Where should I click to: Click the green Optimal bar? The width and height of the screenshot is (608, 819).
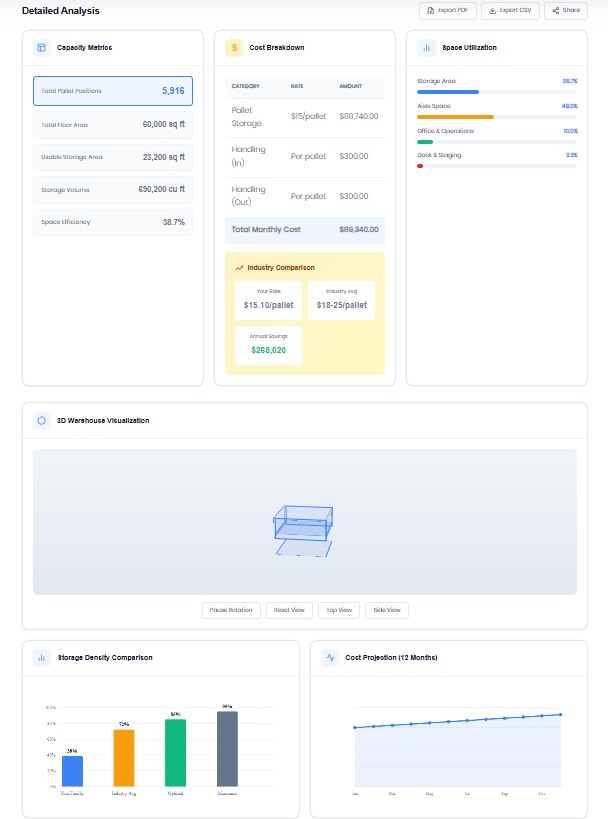[x=176, y=753]
